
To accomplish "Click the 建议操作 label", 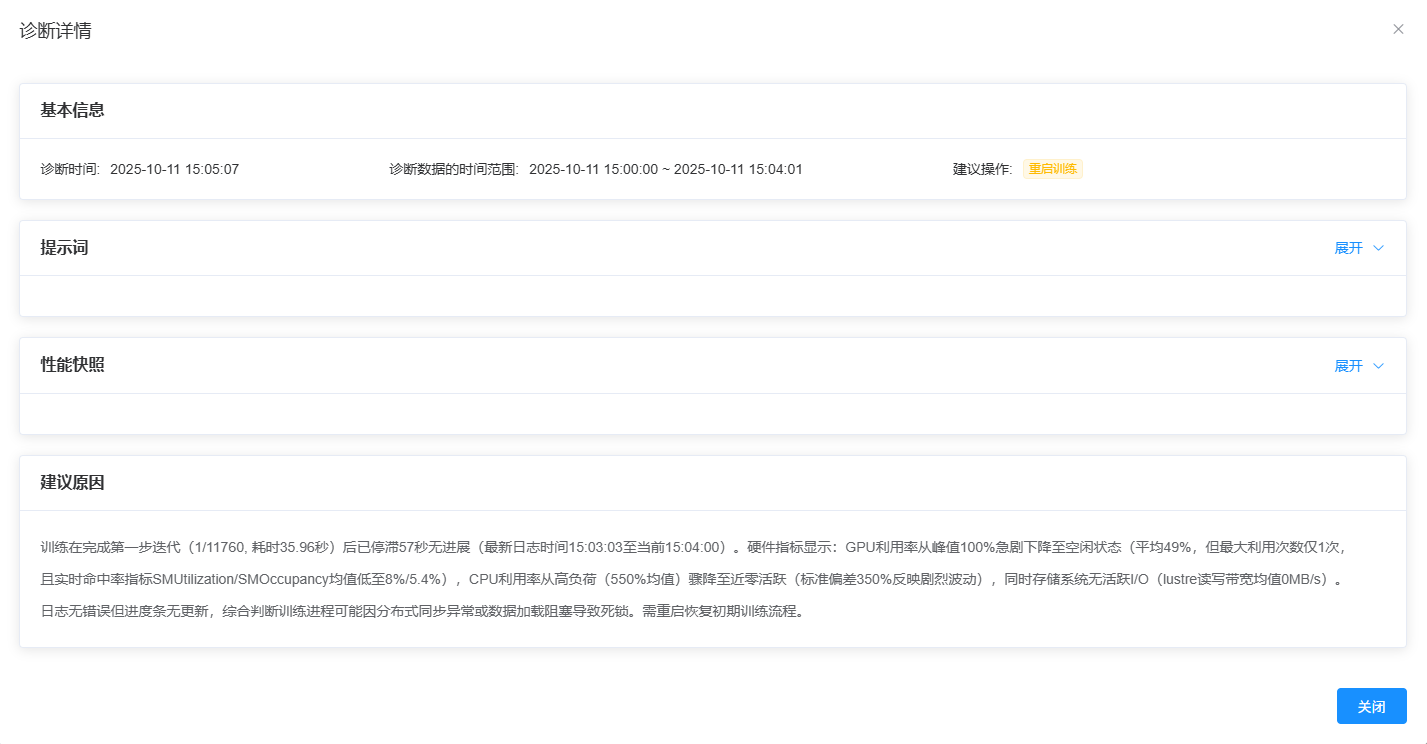I will 982,169.
